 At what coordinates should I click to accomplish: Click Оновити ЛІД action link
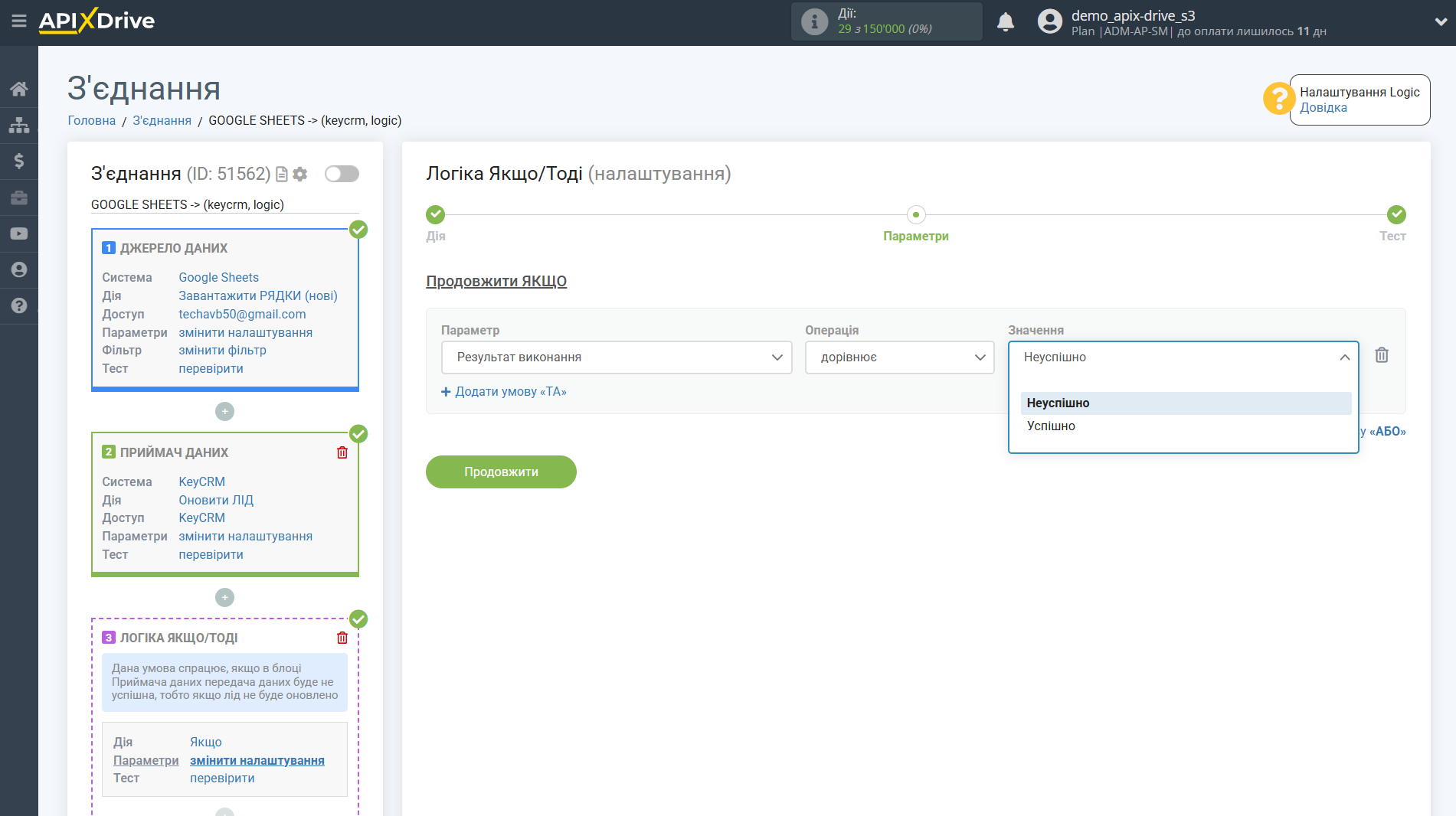point(216,500)
